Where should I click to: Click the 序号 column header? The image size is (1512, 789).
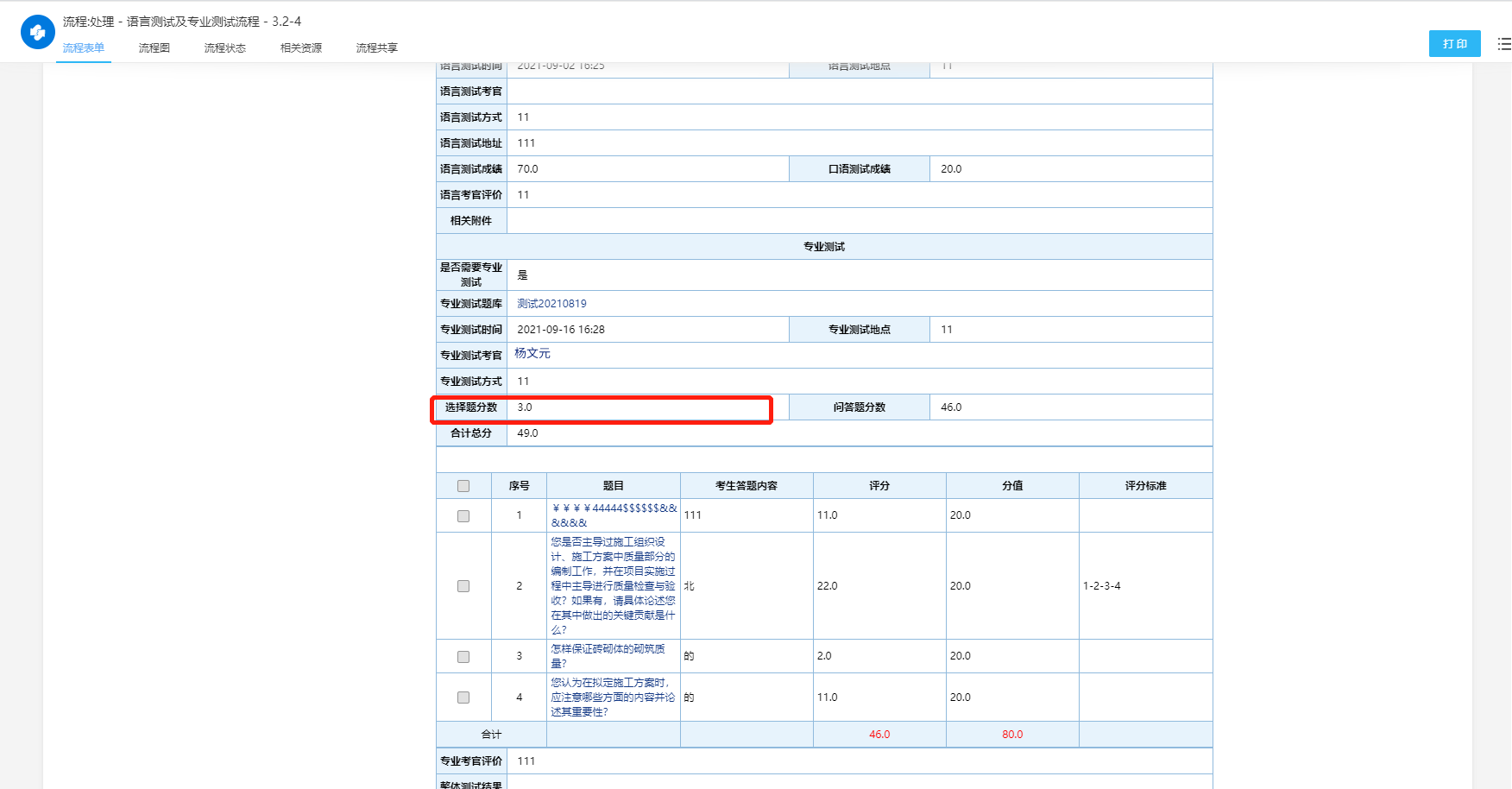pos(519,486)
